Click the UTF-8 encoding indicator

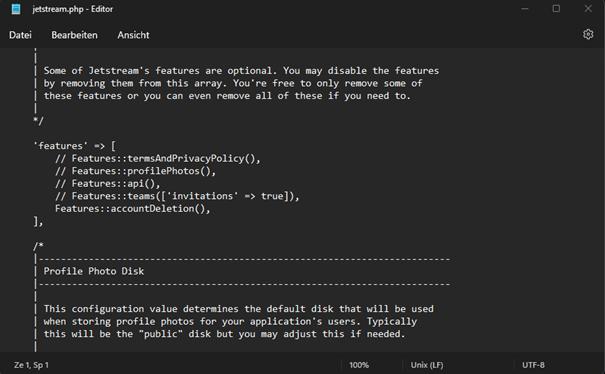[x=533, y=365]
